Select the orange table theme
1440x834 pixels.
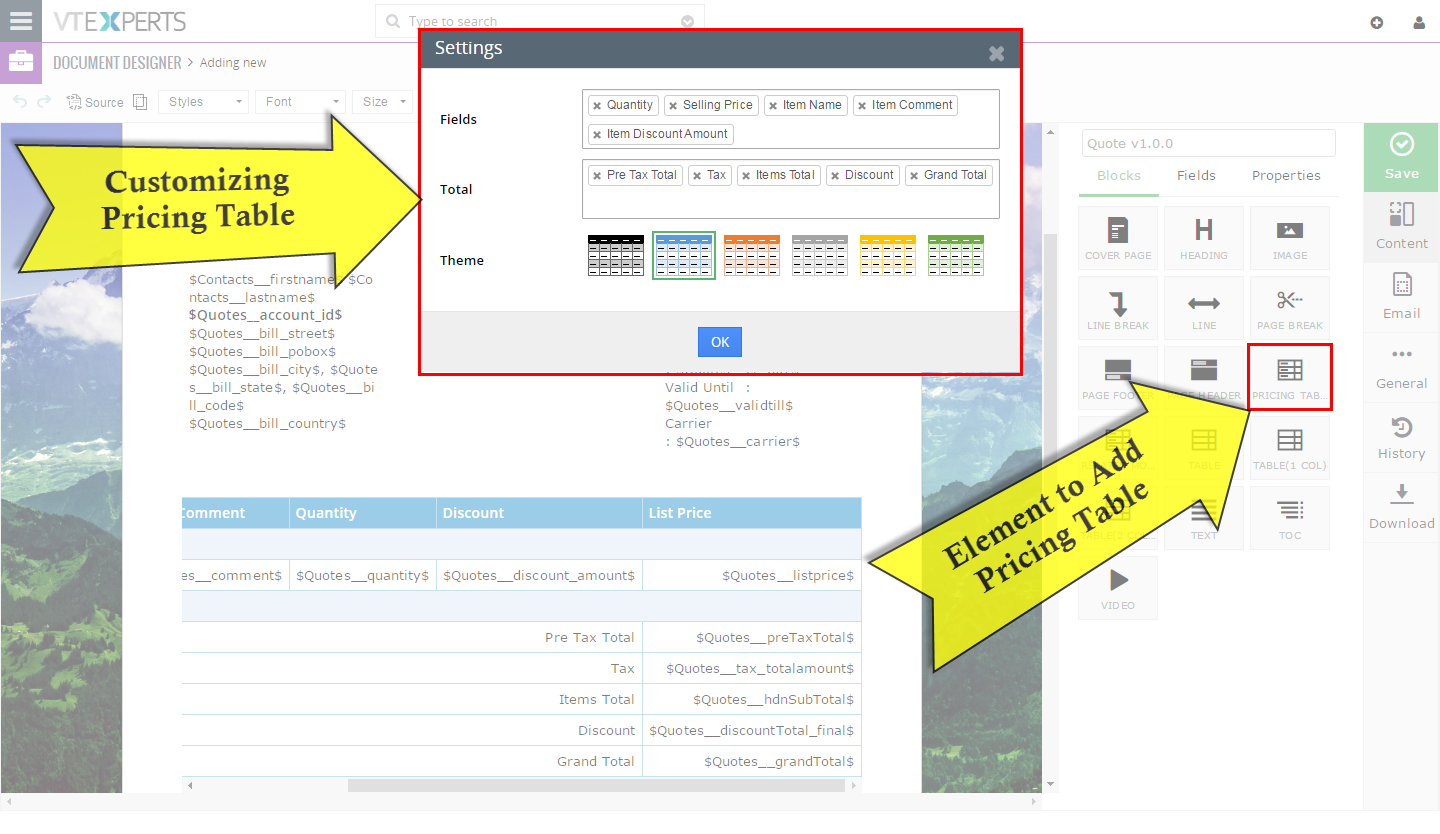[752, 255]
